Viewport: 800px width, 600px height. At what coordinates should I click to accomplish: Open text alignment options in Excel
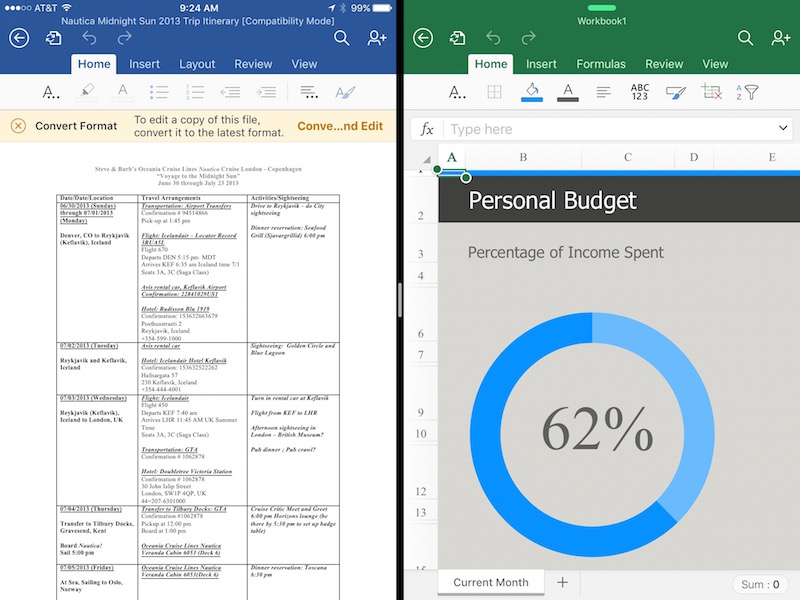pos(604,92)
